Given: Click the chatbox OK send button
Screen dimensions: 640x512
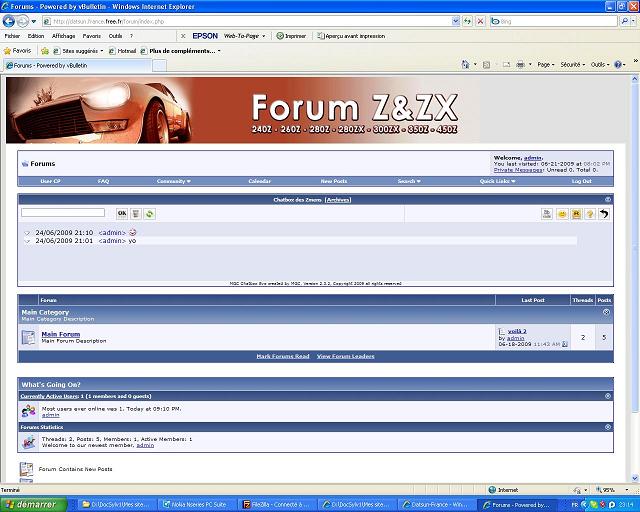Looking at the screenshot, I should pos(122,213).
